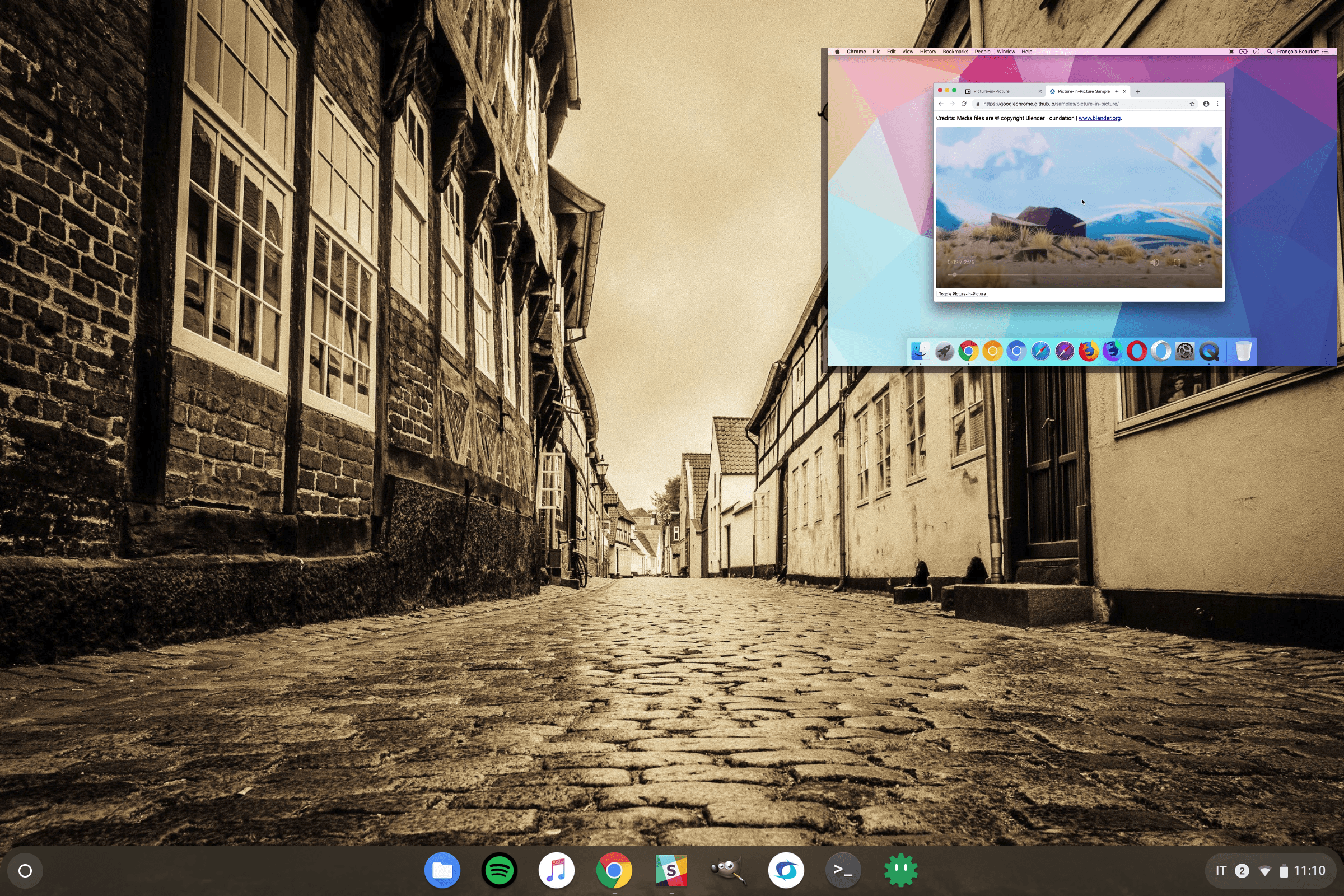Open Chrome's three-dot menu beside the profile icon
This screenshot has width=1344, height=896.
tap(1217, 104)
